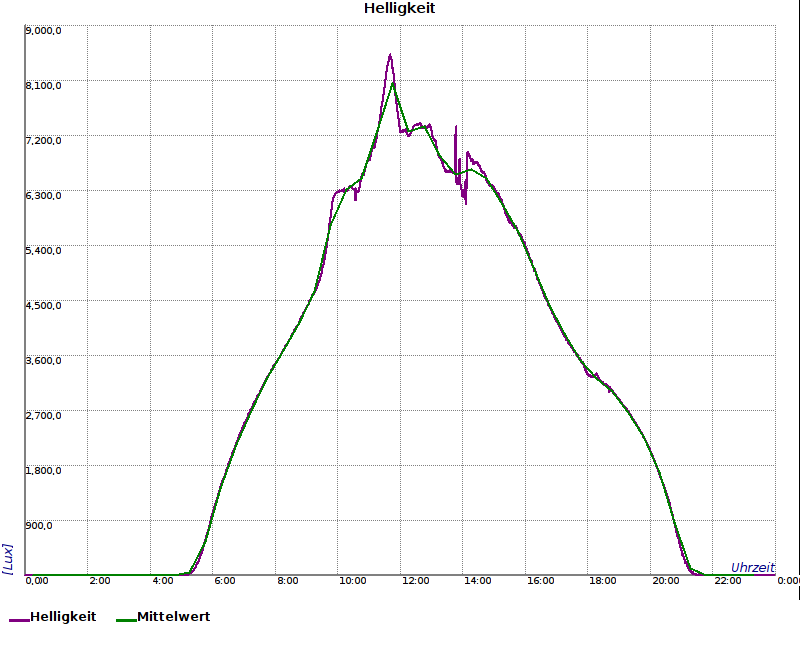The width and height of the screenshot is (800, 650).
Task: Click the 18:00 time axis label
Action: [x=603, y=581]
